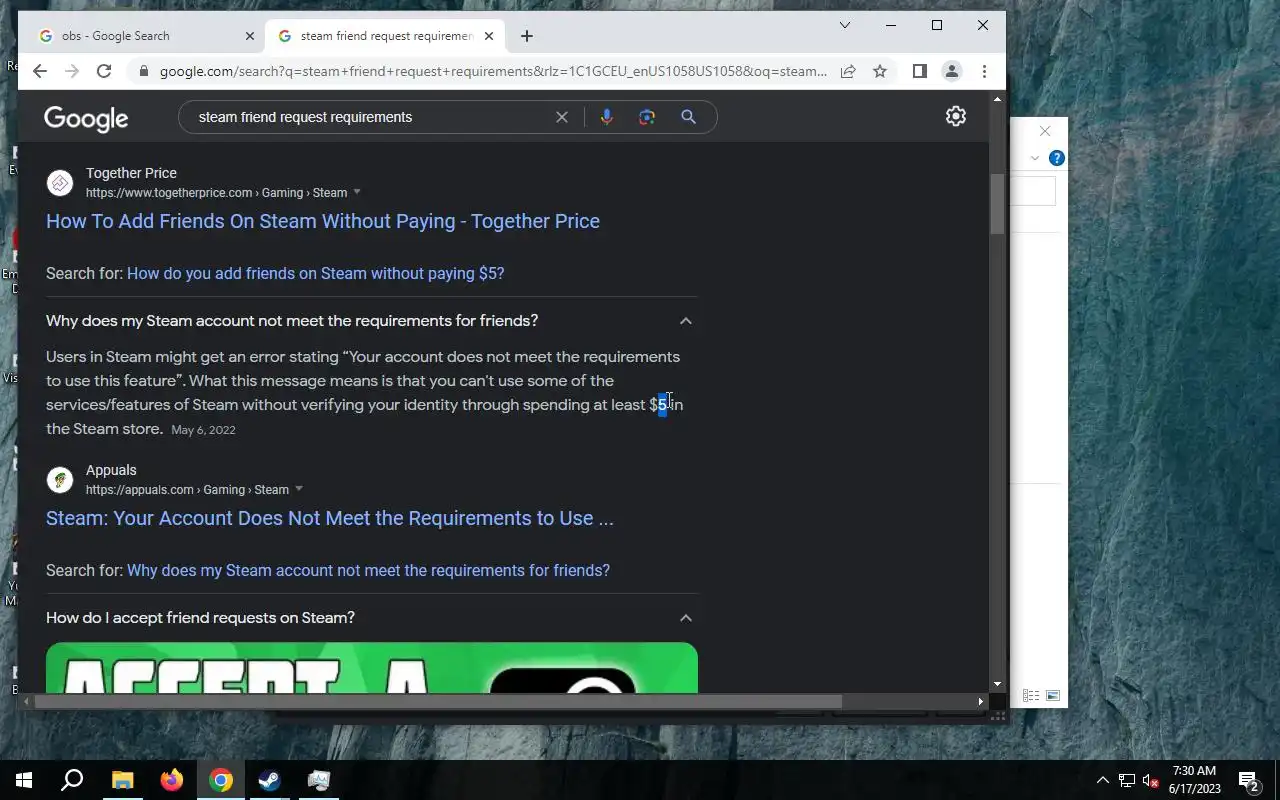The width and height of the screenshot is (1280, 800).
Task: Collapse the Why does my Steam account question
Action: (x=685, y=321)
